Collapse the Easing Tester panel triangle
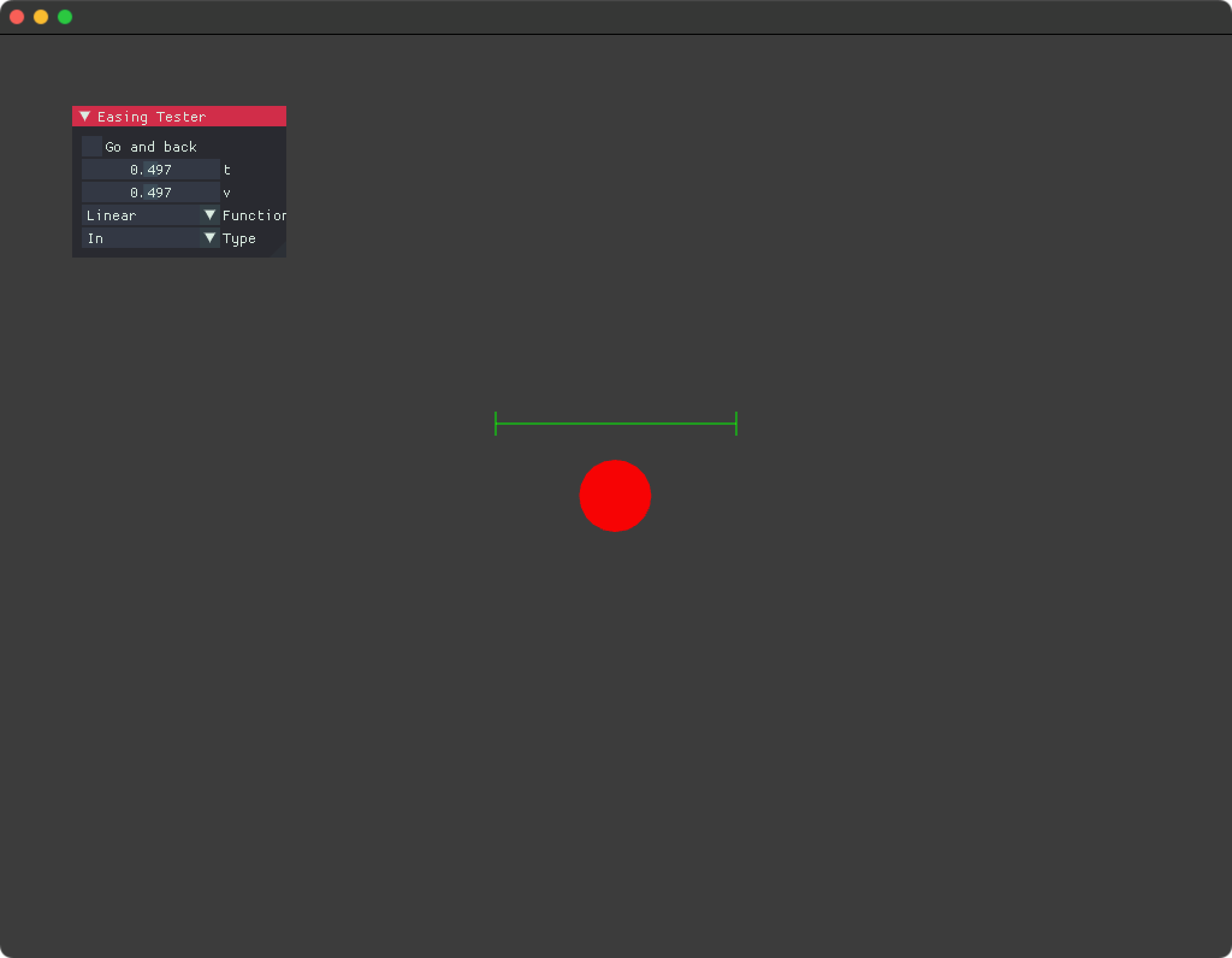The height and width of the screenshot is (958, 1232). tap(85, 116)
